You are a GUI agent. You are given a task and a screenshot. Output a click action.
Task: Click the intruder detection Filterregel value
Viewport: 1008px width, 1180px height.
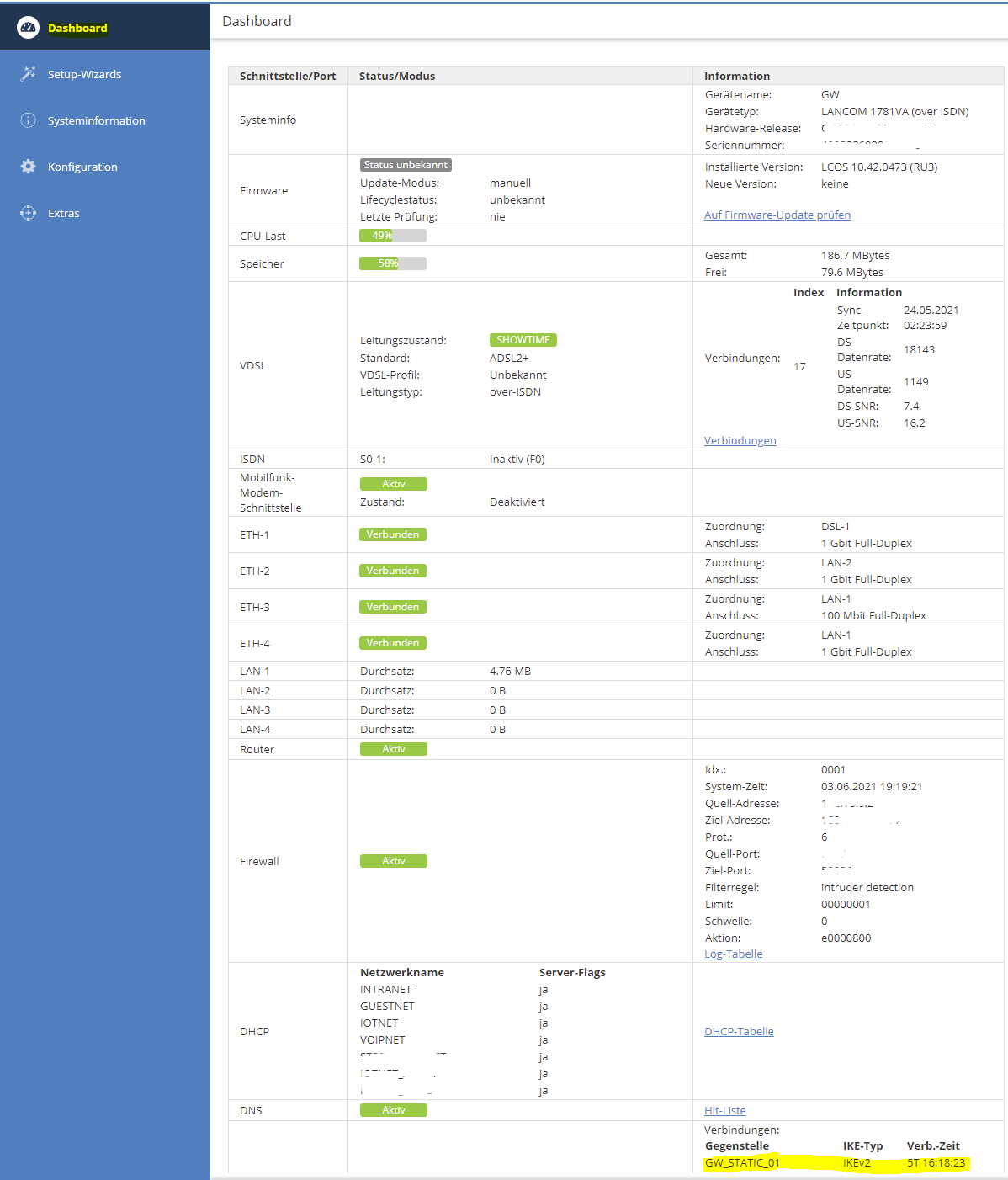(x=867, y=888)
